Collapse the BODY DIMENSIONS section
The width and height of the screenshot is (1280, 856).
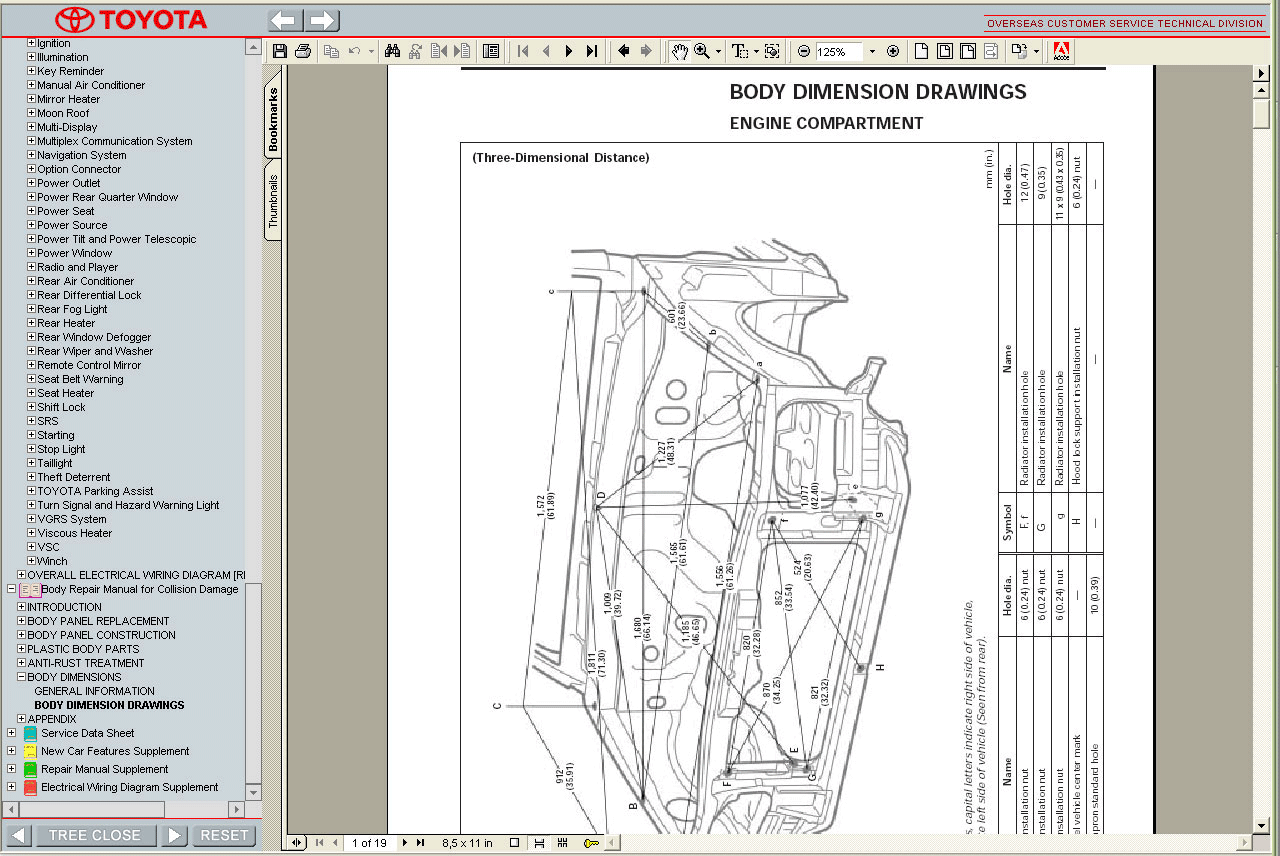(21, 677)
